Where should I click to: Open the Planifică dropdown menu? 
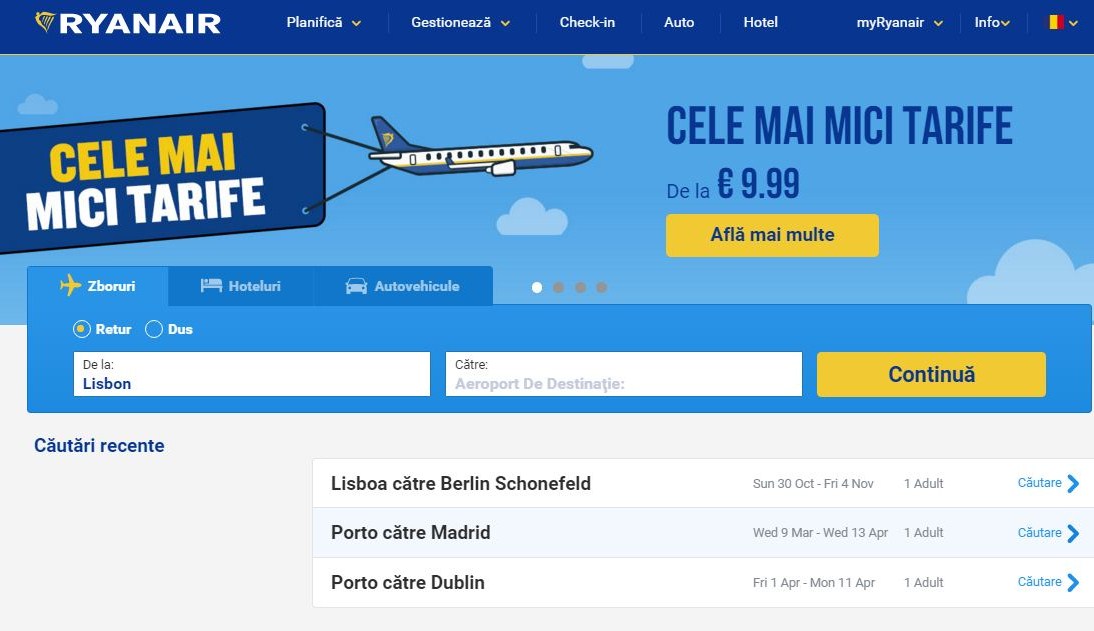(x=322, y=21)
